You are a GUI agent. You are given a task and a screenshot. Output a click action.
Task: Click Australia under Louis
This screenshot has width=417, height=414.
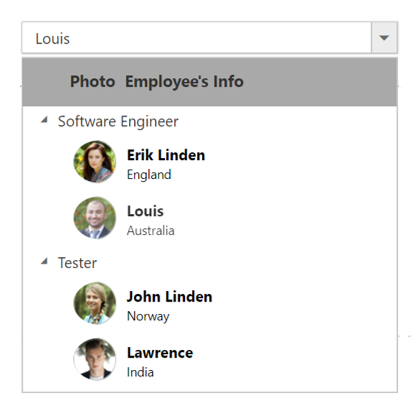(150, 230)
